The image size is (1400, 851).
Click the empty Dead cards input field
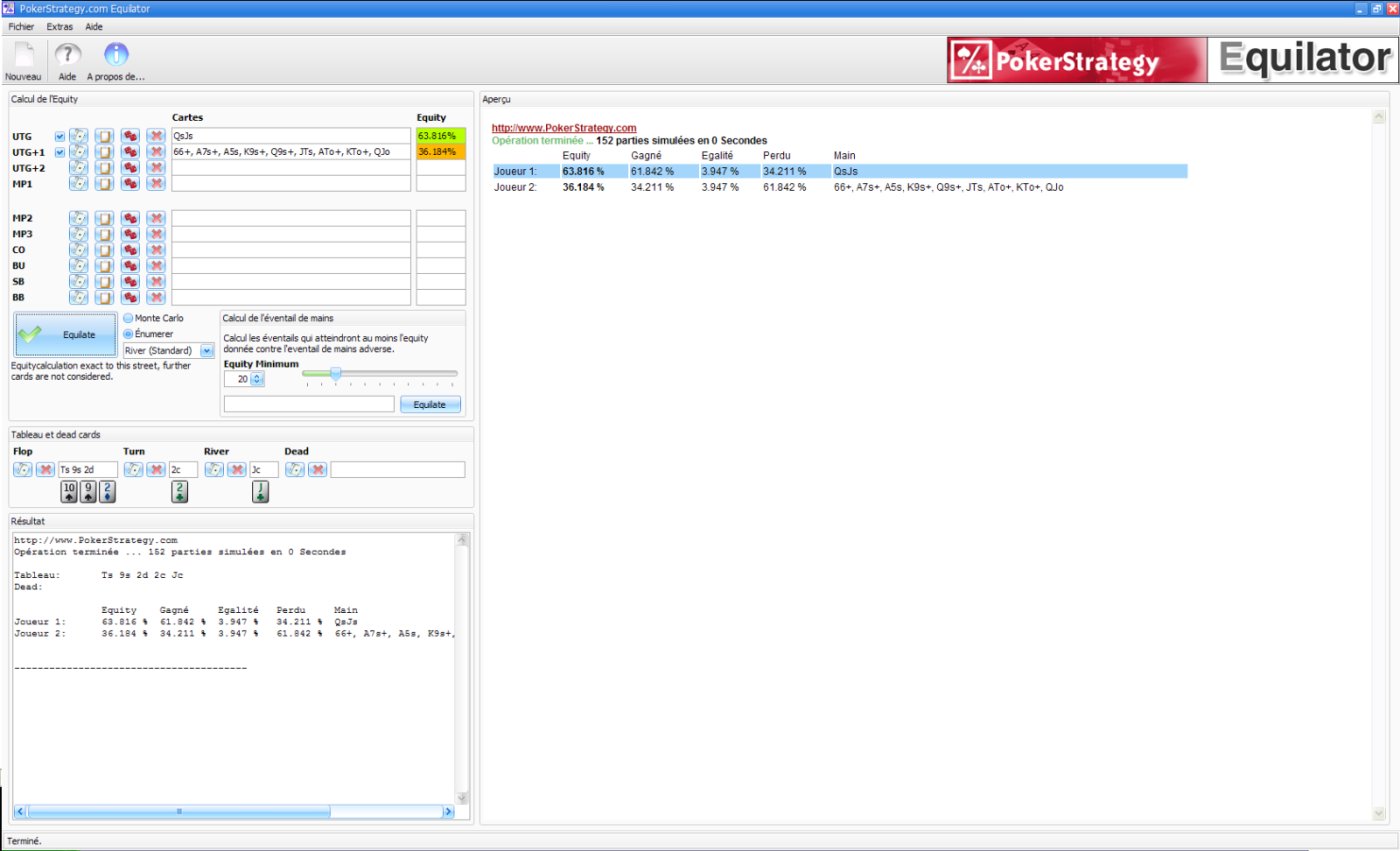[x=398, y=470]
